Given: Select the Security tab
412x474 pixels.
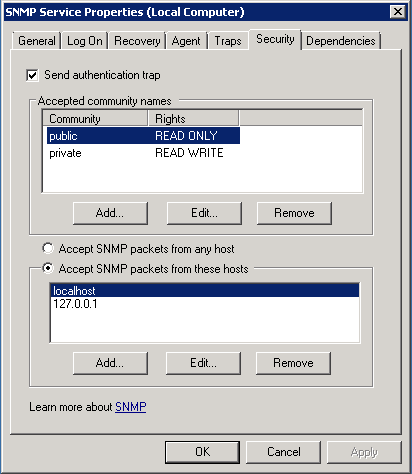Looking at the screenshot, I should 275,39.
